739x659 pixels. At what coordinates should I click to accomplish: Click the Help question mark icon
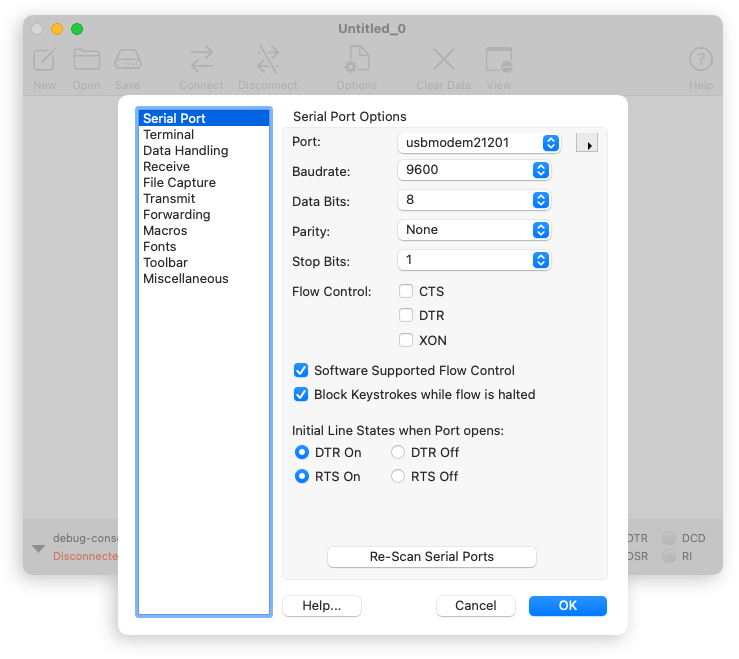point(701,60)
